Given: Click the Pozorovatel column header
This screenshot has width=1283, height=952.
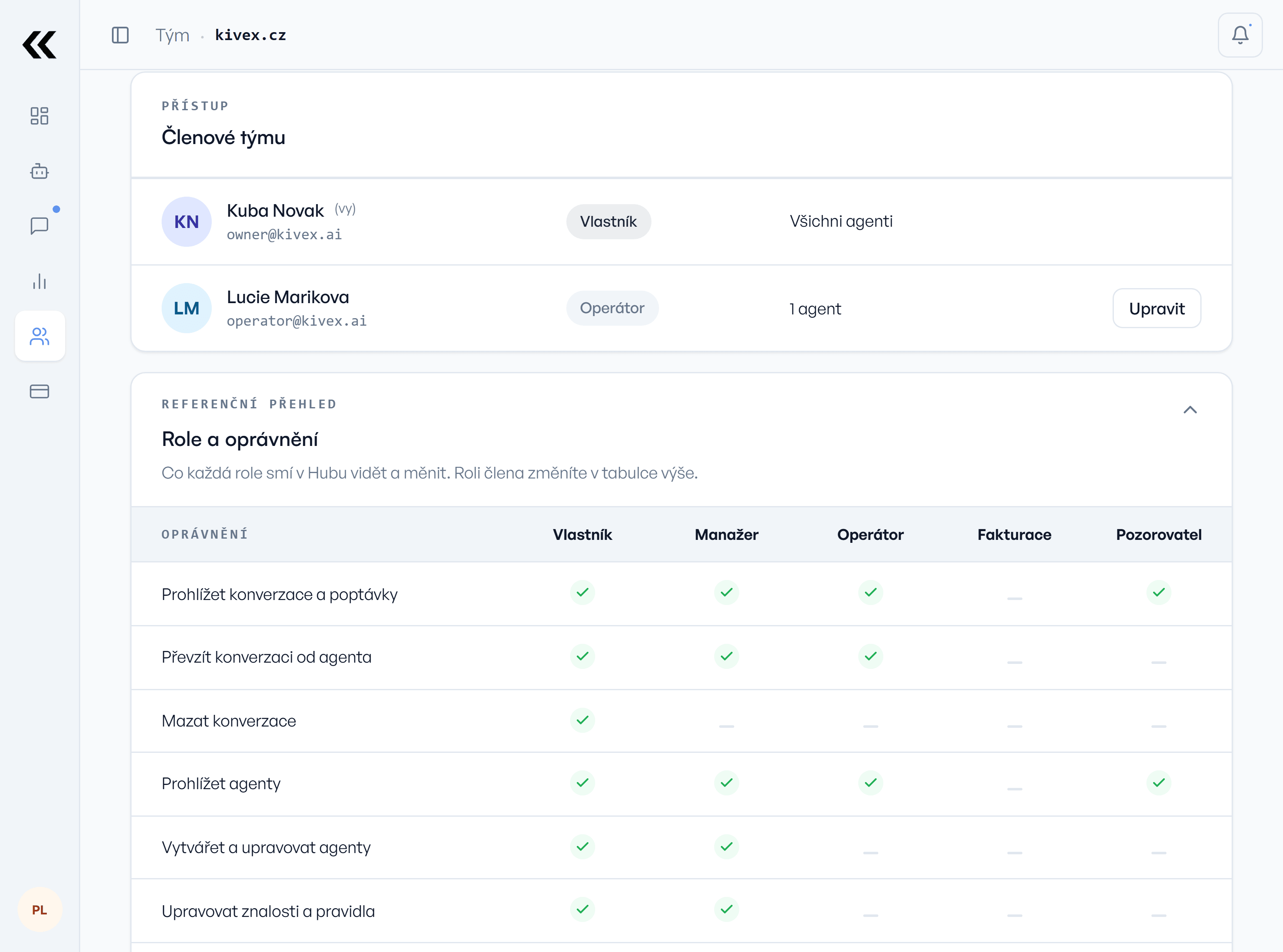Looking at the screenshot, I should 1159,535.
